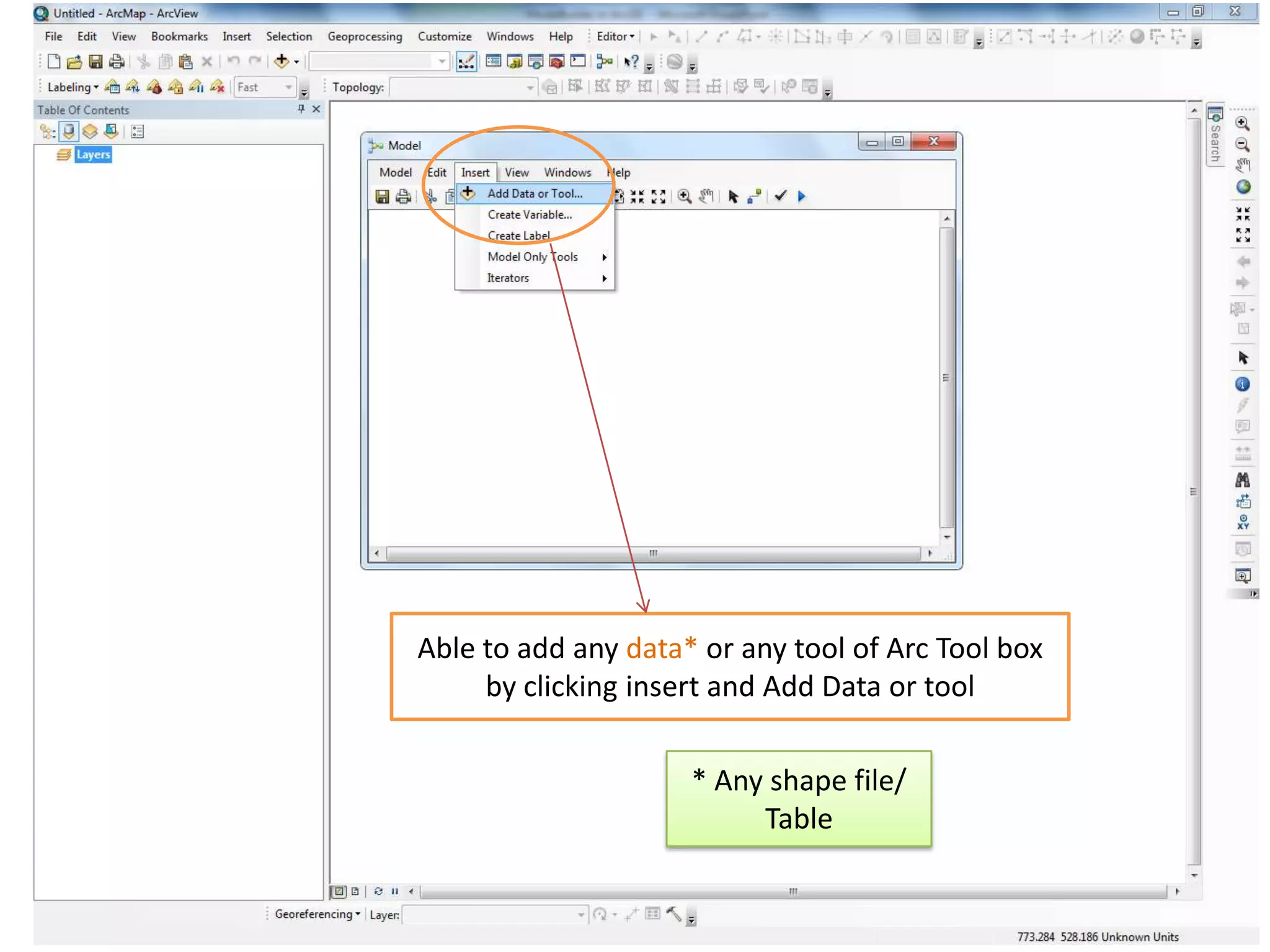This screenshot has width=1270, height=952.
Task: Toggle List By Selection in Table Of Contents
Action: [x=111, y=131]
